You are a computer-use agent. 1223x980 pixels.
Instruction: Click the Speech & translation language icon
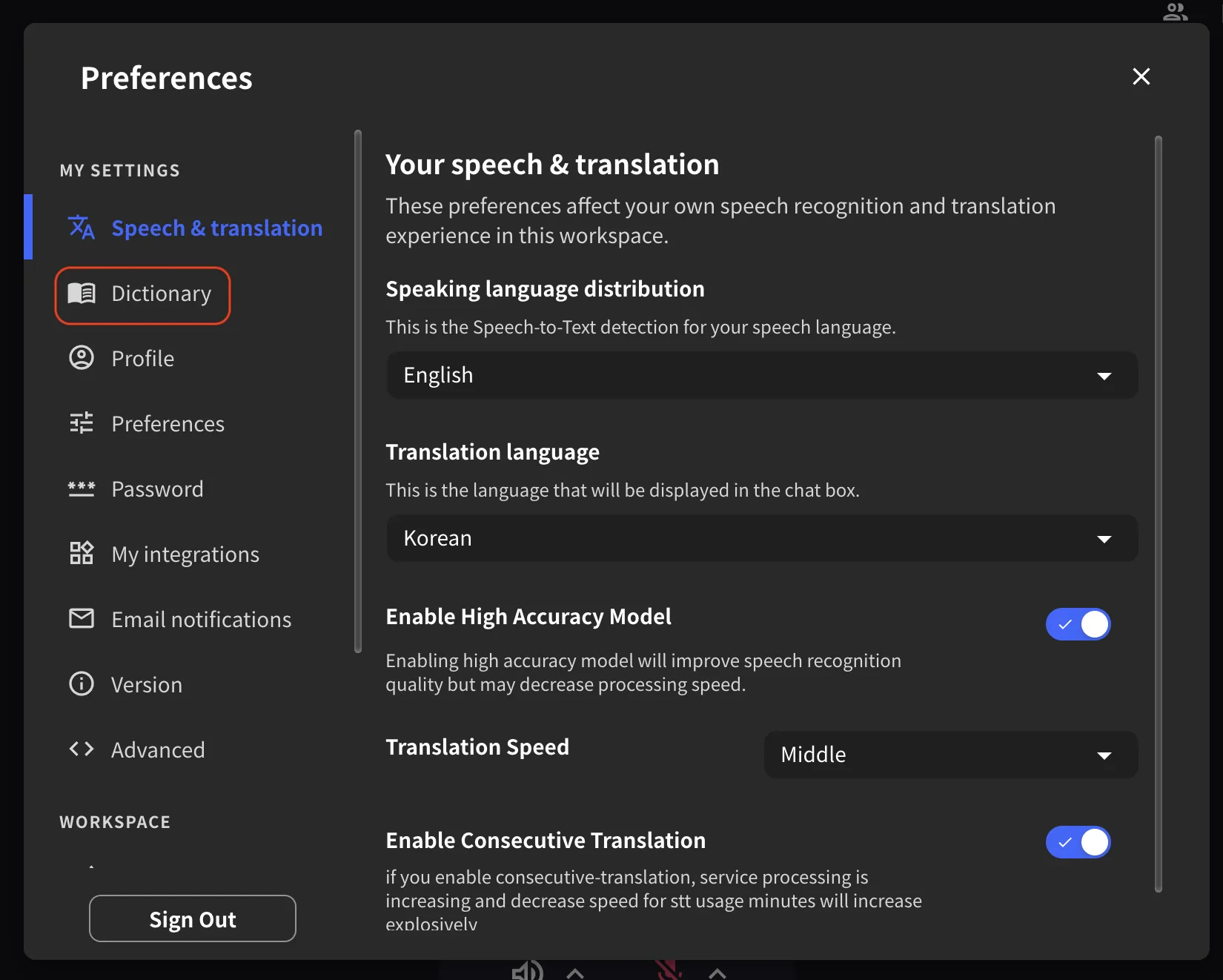coord(81,228)
